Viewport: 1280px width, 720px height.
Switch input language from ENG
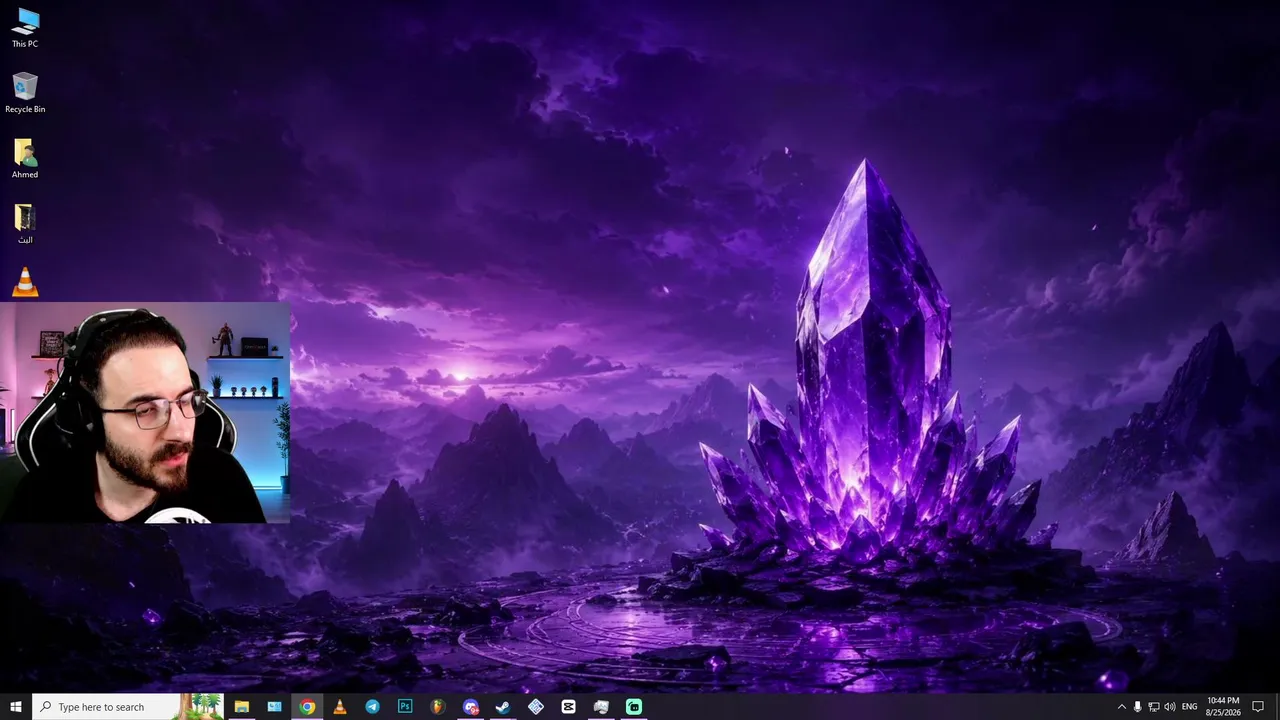tap(1190, 707)
